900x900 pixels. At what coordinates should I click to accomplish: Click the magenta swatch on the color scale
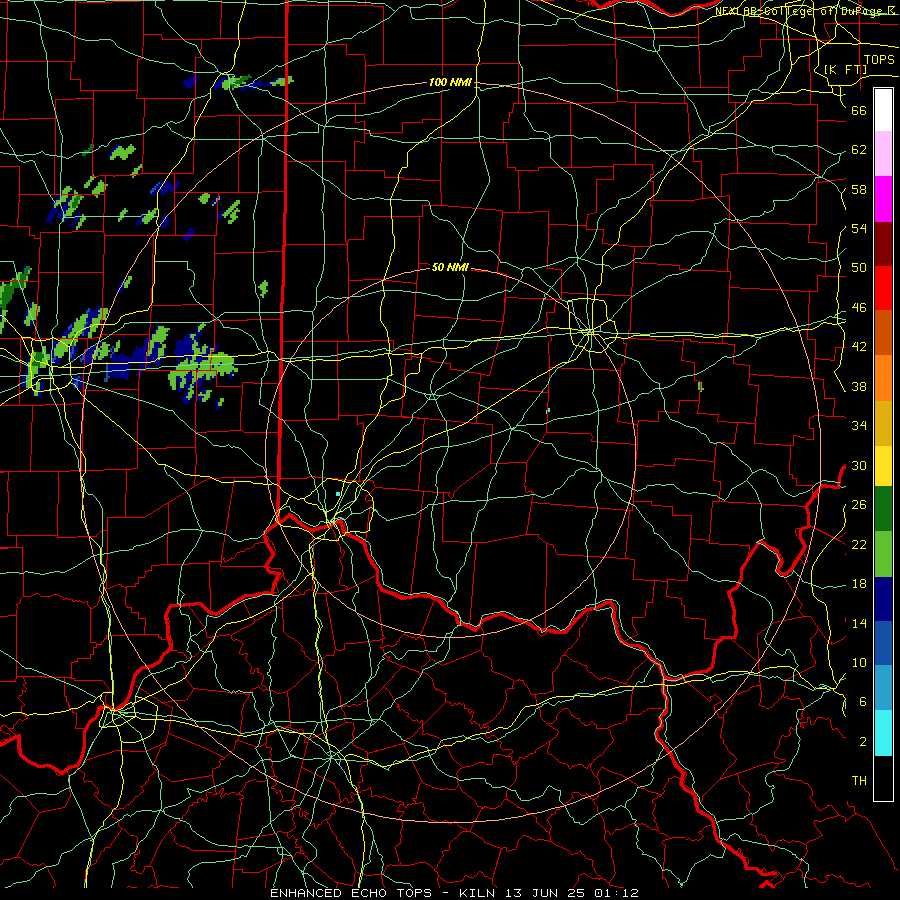(883, 199)
